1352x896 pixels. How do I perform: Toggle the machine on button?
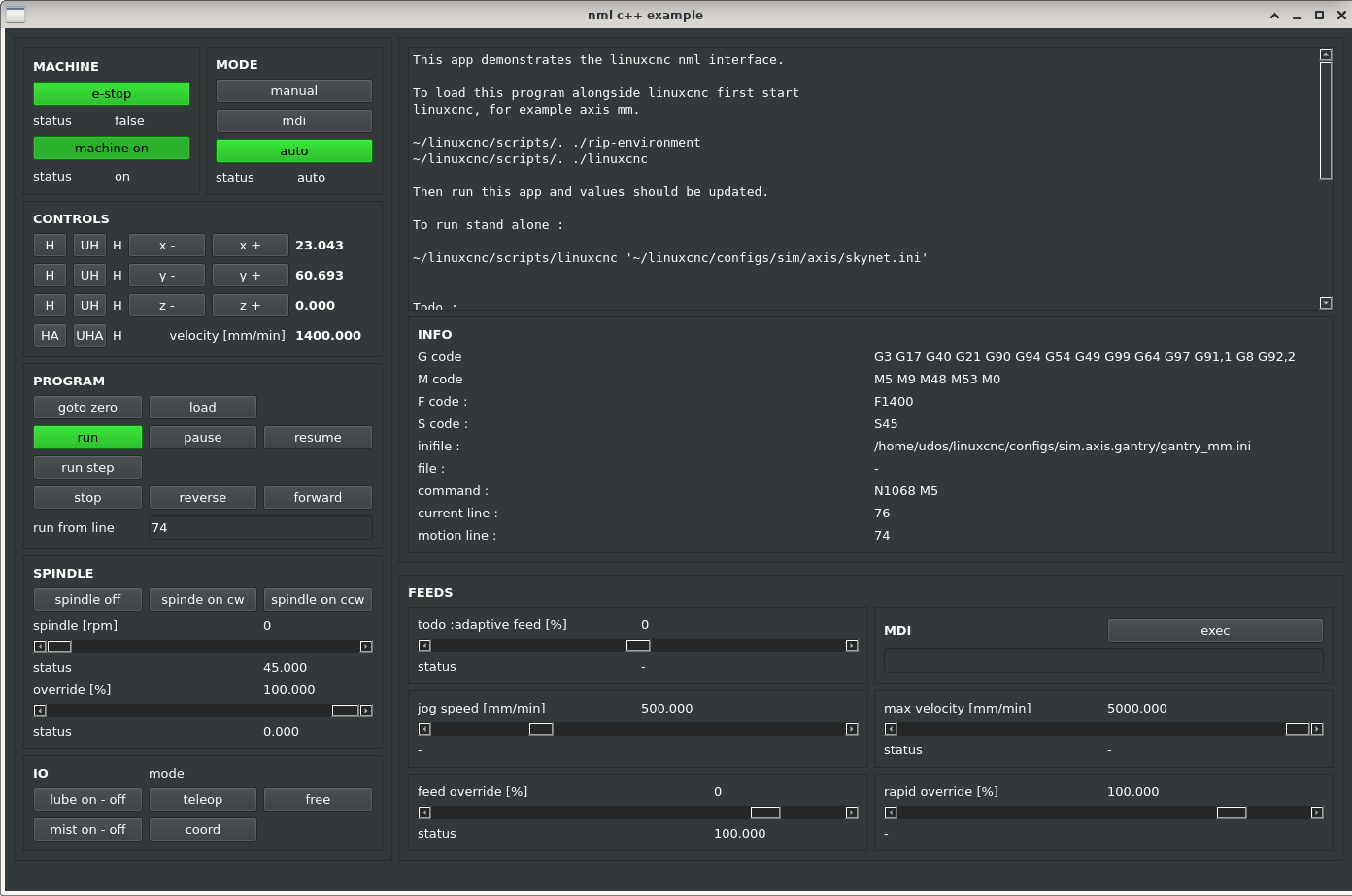click(112, 148)
